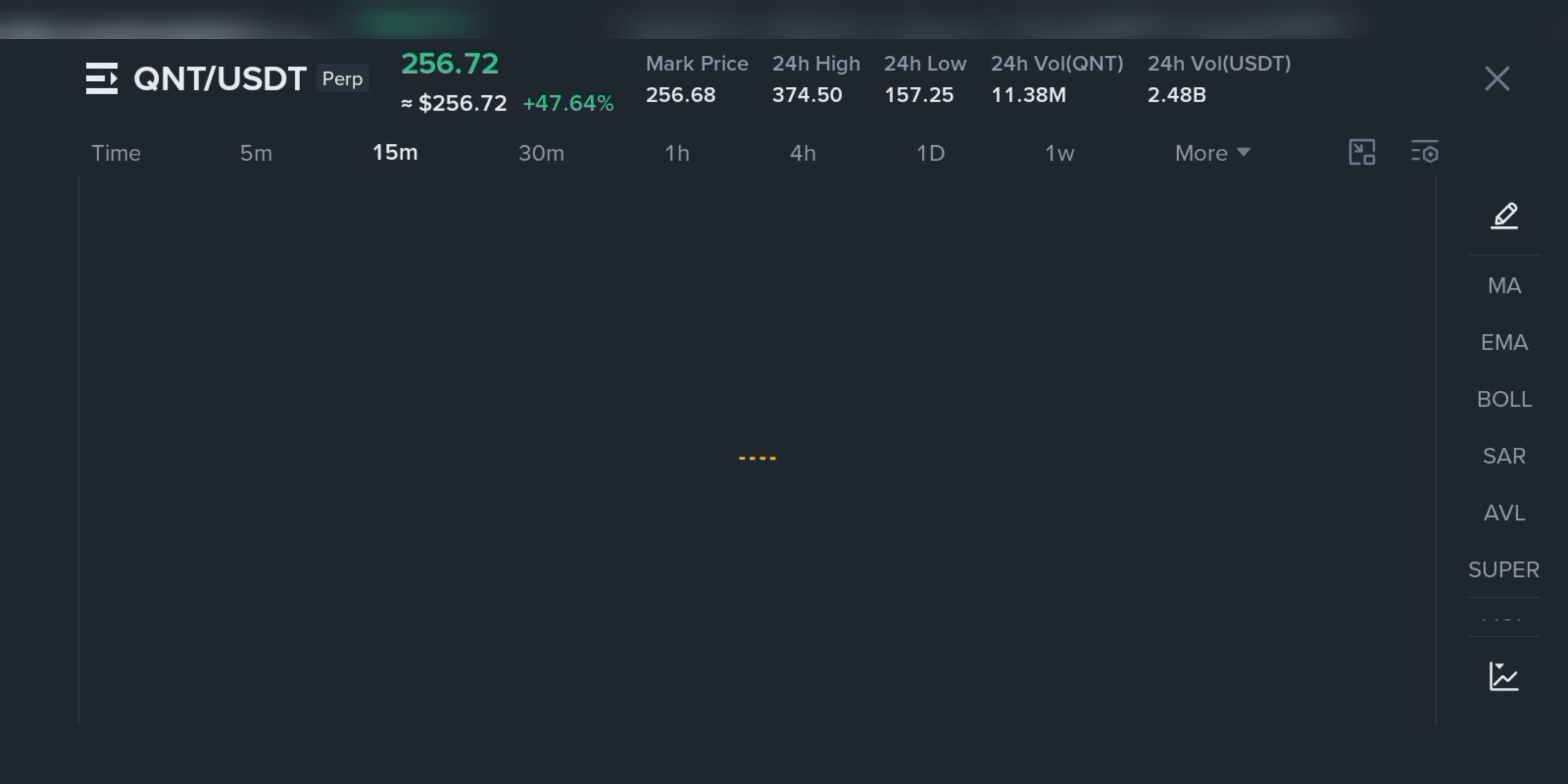Toggle the BOLL indicator
This screenshot has width=1568, height=784.
coord(1504,399)
